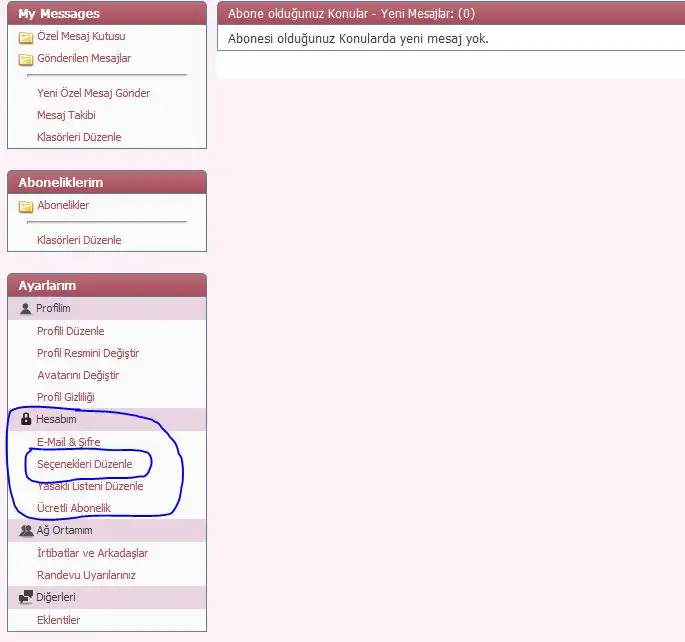The image size is (685, 642).
Task: Open Yasaklı Listeni Düzenle
Action: pyautogui.click(x=90, y=486)
